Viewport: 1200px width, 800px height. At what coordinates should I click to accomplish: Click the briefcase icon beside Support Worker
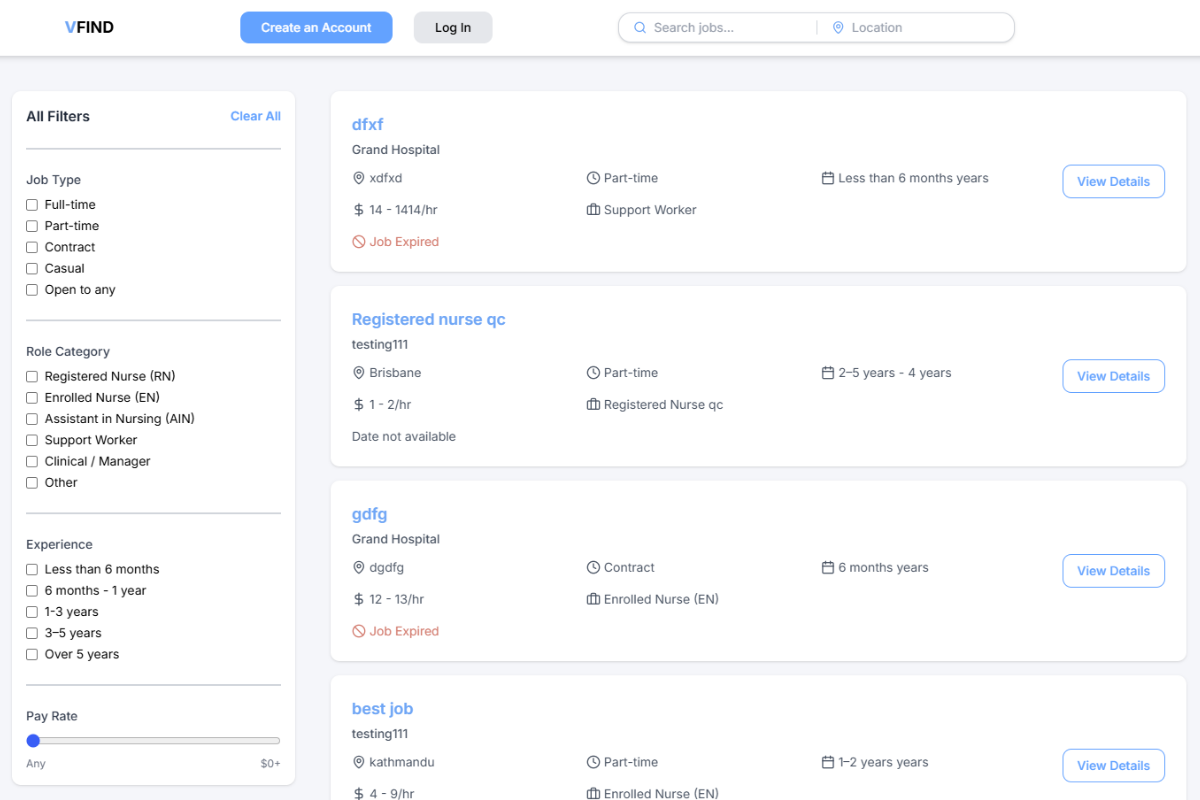(x=593, y=210)
